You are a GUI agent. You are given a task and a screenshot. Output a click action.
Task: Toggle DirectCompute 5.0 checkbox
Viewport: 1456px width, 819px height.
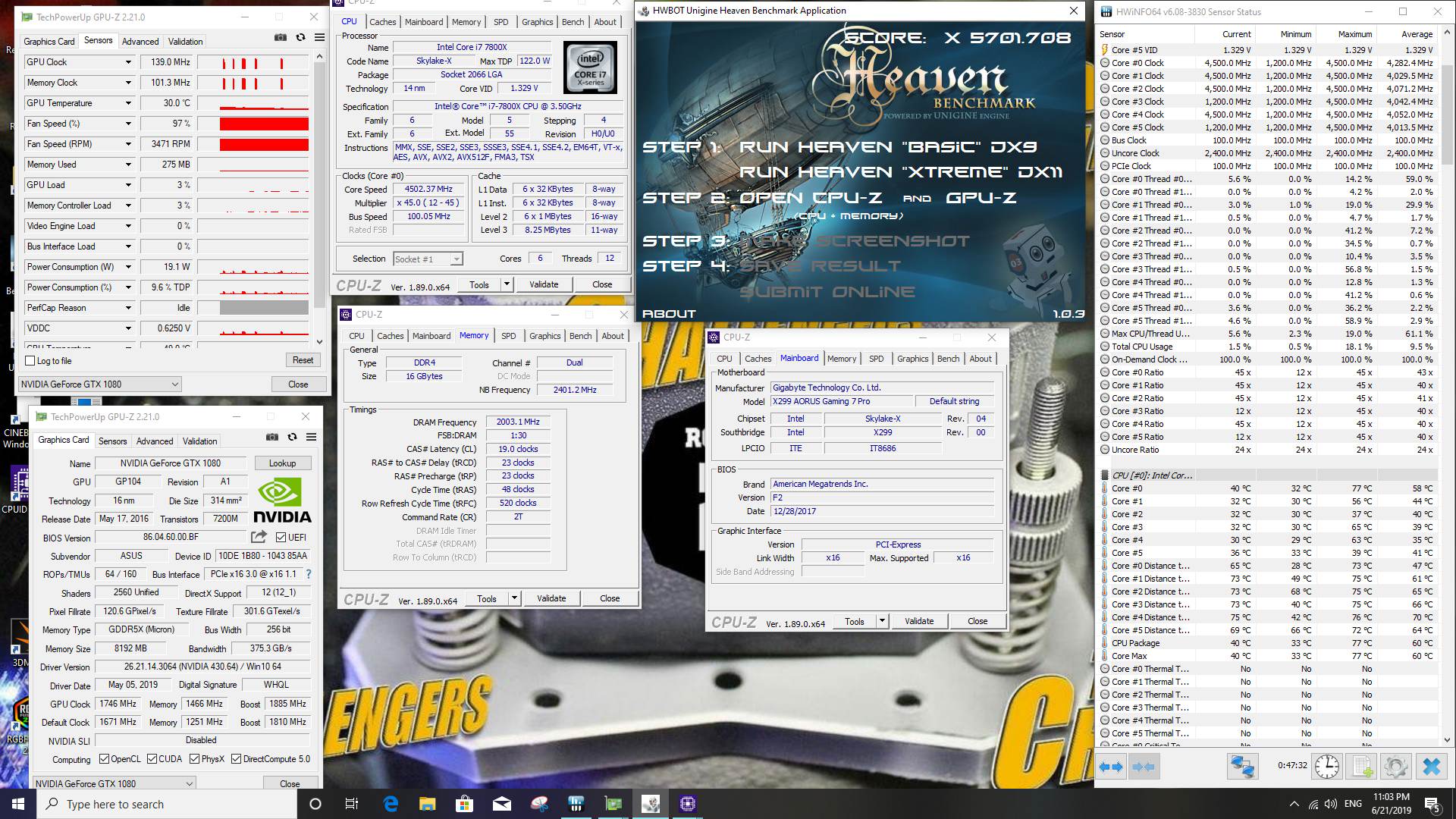(236, 759)
